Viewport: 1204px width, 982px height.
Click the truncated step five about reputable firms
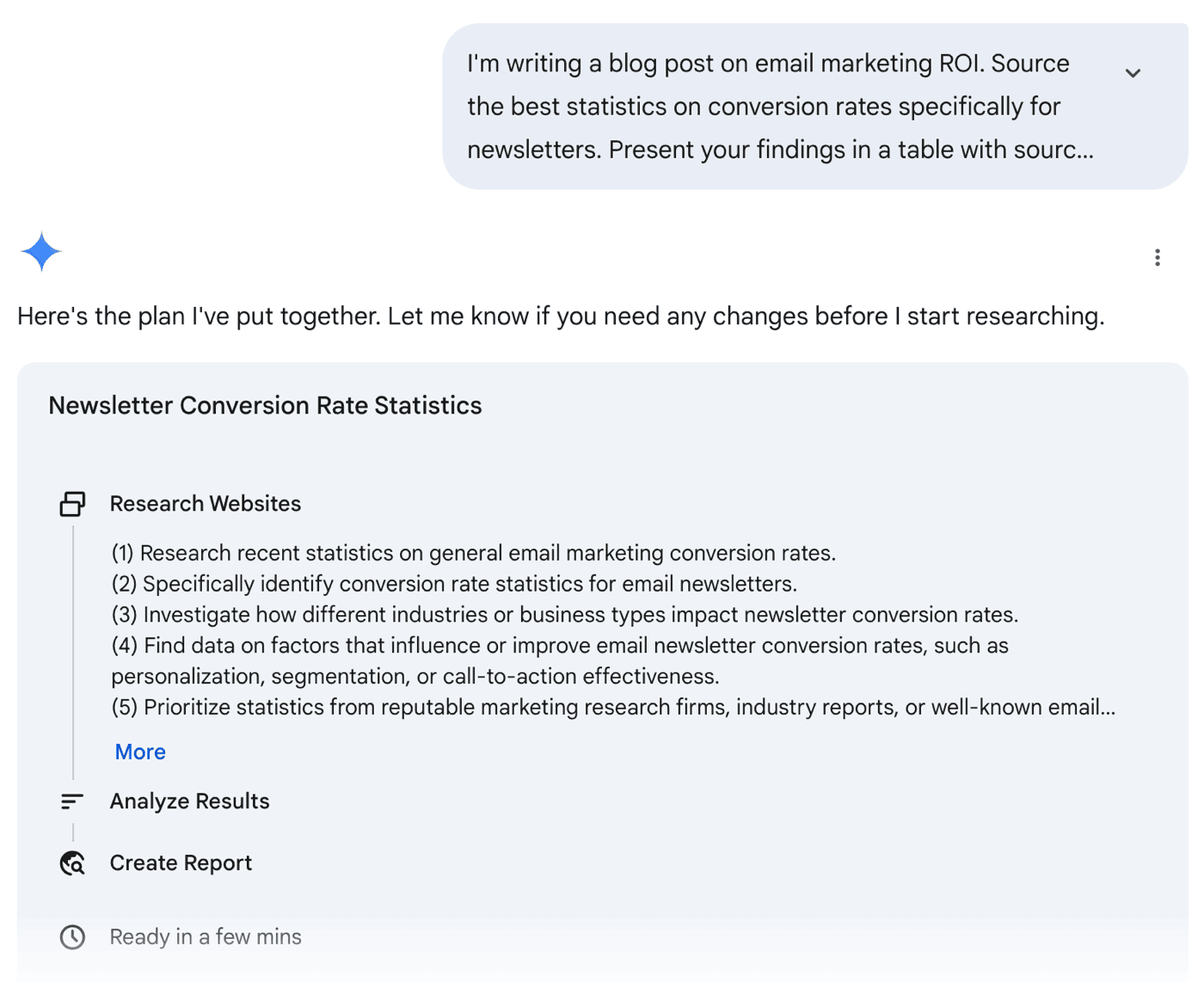click(613, 708)
